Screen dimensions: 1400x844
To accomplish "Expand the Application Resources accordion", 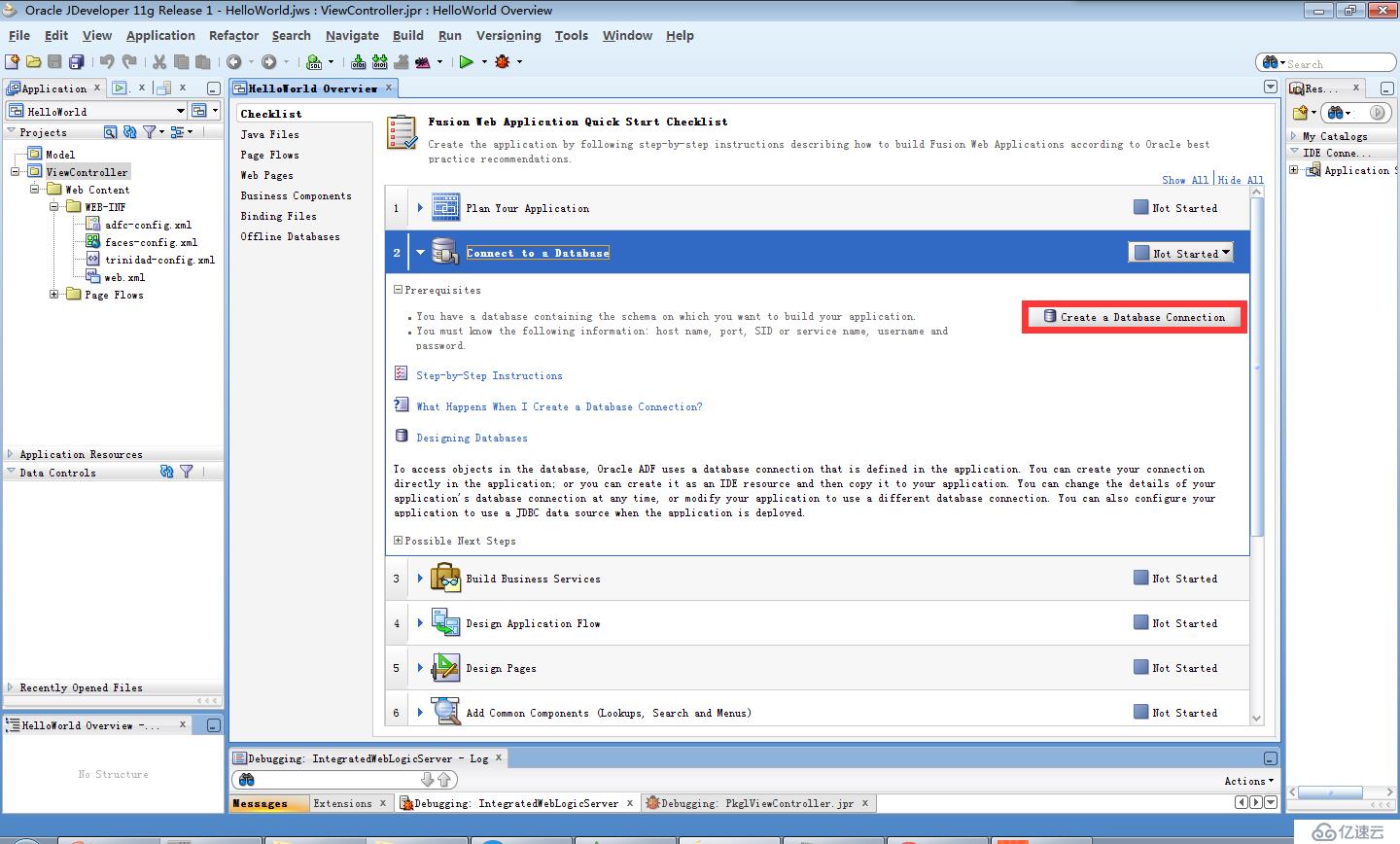I will coord(11,454).
